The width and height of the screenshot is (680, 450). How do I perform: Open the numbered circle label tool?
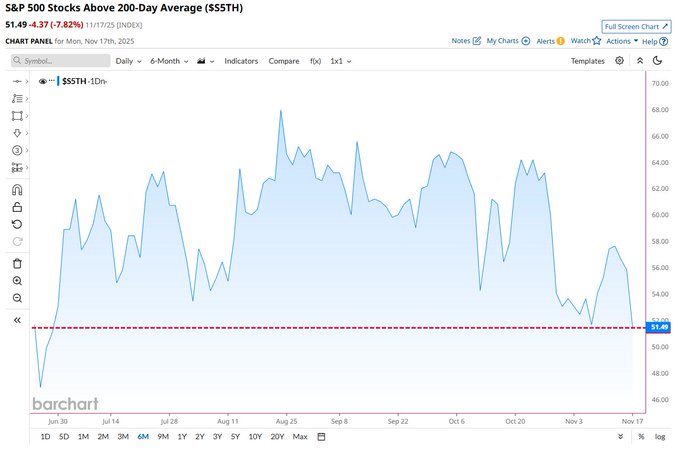[17, 150]
